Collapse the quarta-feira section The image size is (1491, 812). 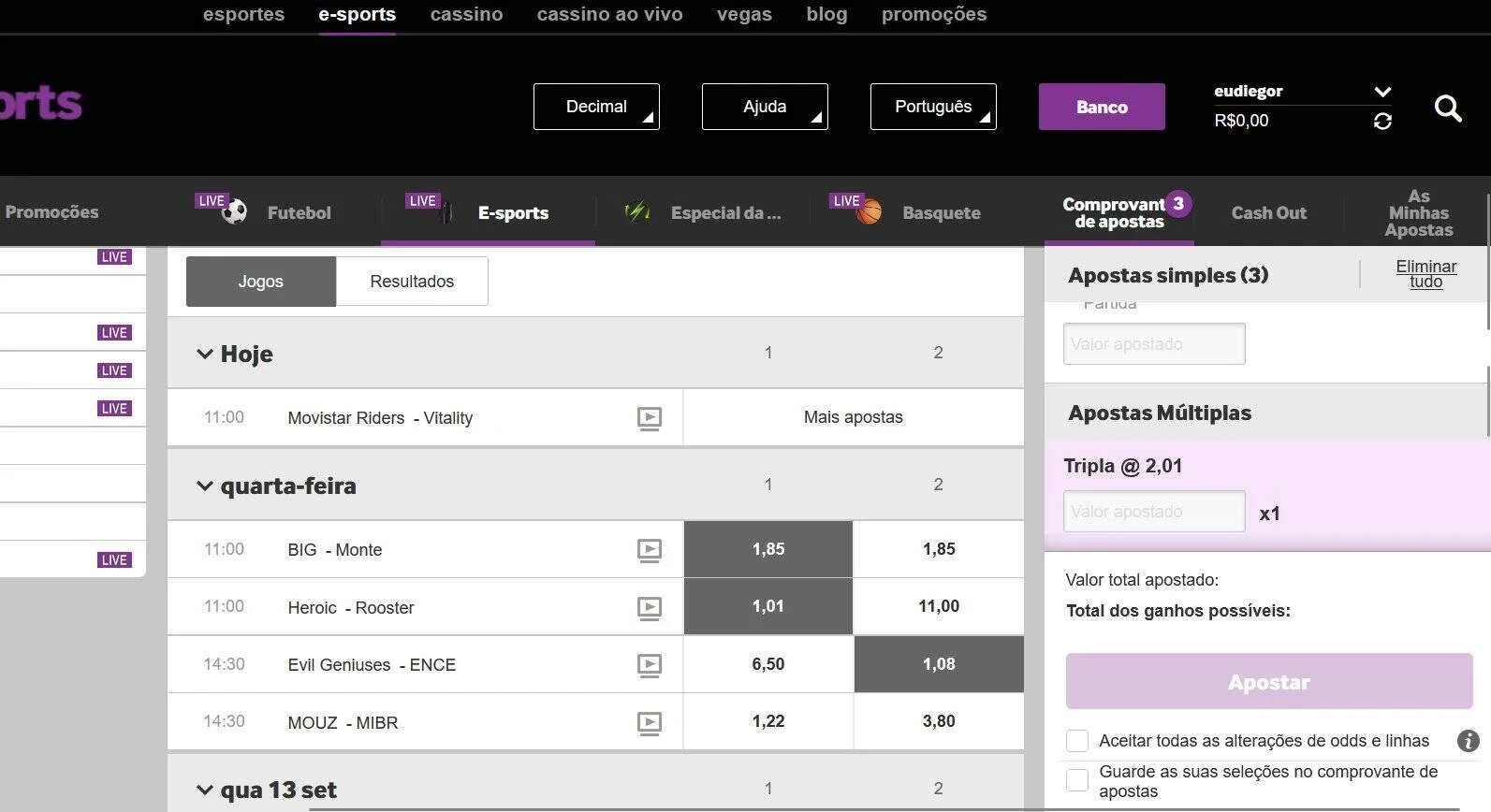click(x=205, y=486)
